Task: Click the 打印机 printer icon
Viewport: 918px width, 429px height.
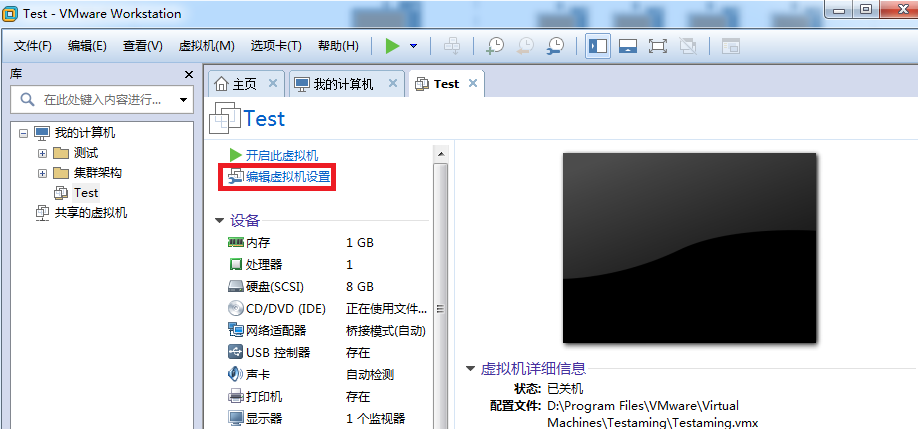Action: pyautogui.click(x=235, y=396)
